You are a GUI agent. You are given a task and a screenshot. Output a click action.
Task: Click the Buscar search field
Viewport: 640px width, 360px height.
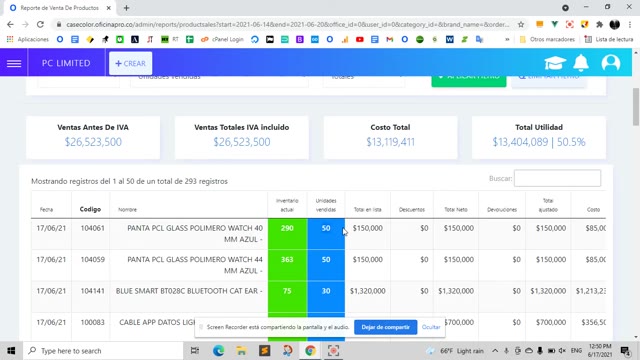(557, 178)
